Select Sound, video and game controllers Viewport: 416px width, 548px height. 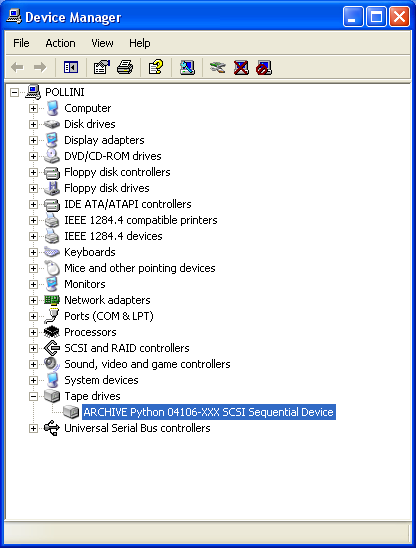click(x=147, y=364)
